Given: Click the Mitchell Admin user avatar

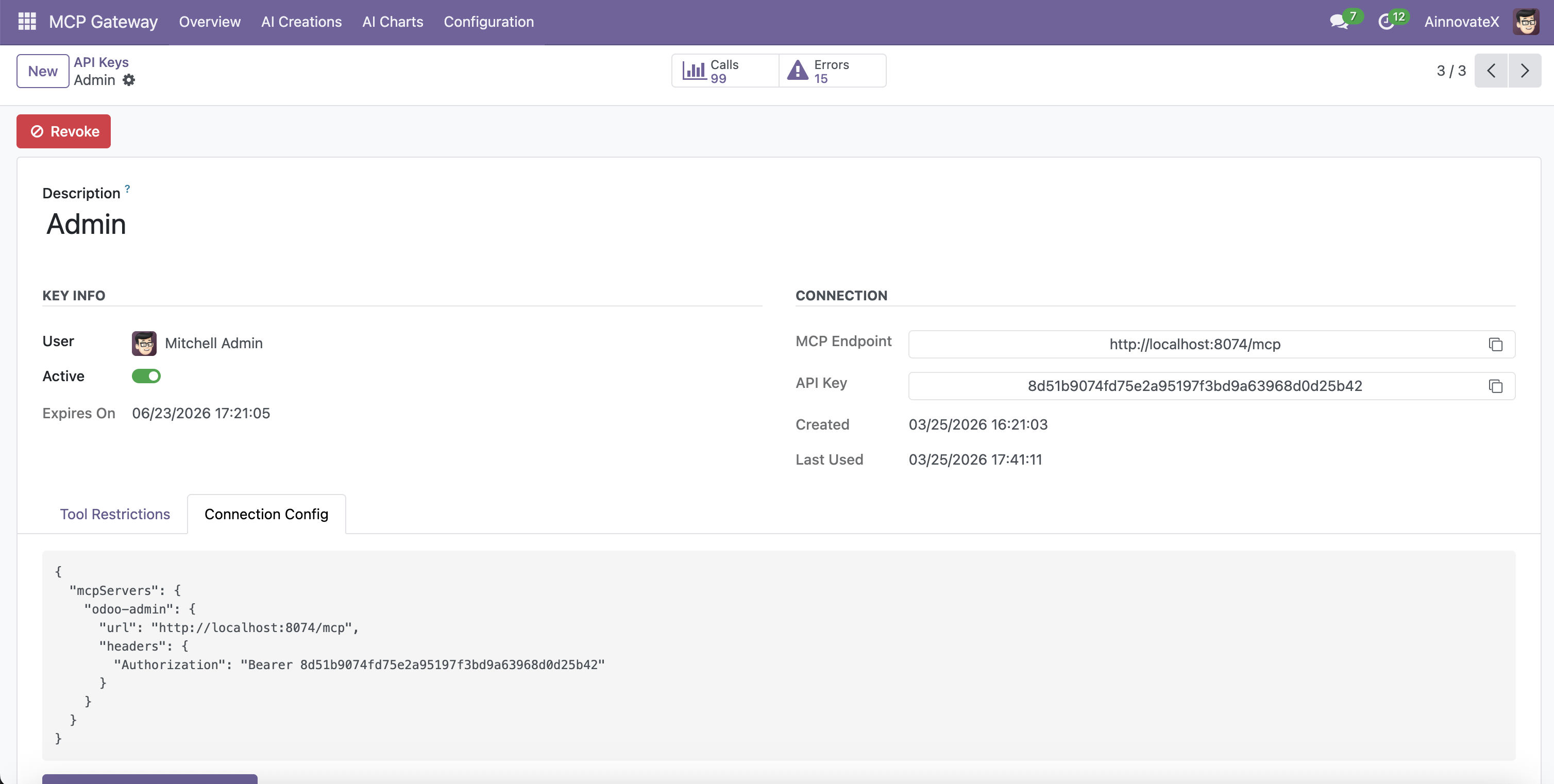Looking at the screenshot, I should click(144, 343).
